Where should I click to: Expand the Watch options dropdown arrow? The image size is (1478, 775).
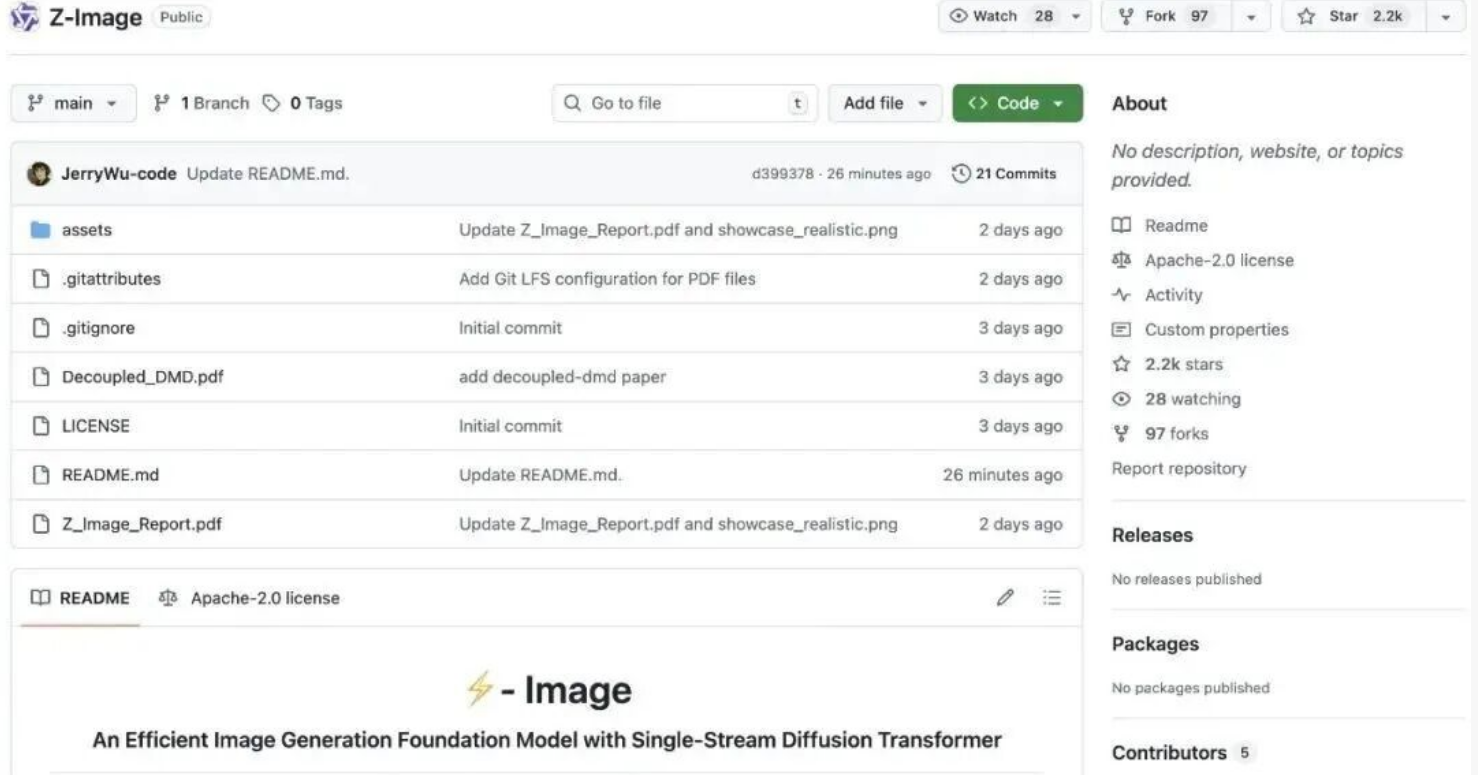1076,16
